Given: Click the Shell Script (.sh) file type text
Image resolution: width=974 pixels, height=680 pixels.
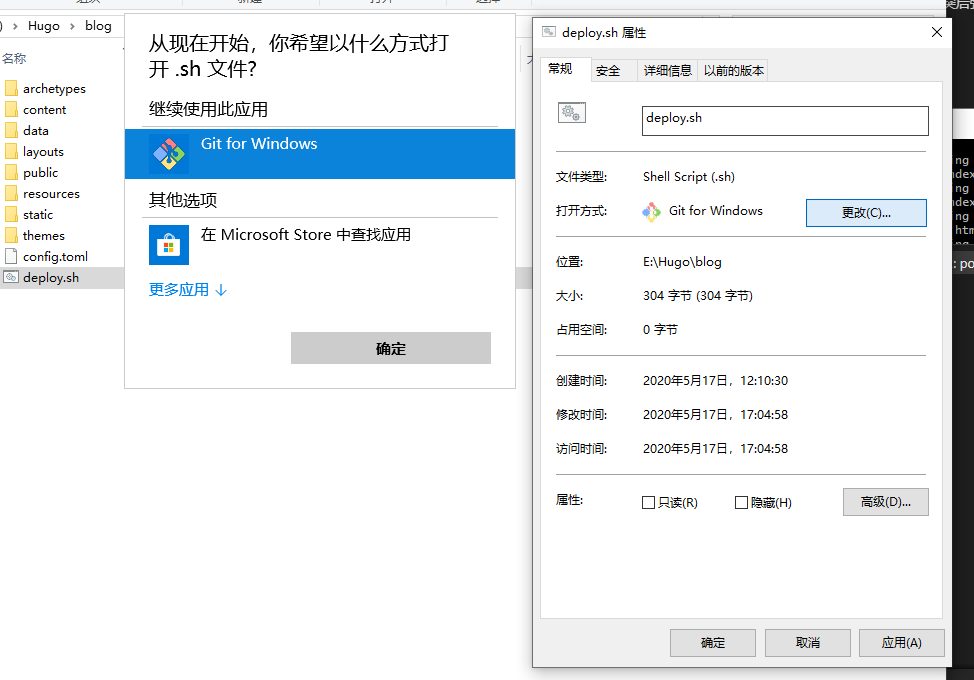Looking at the screenshot, I should [688, 177].
